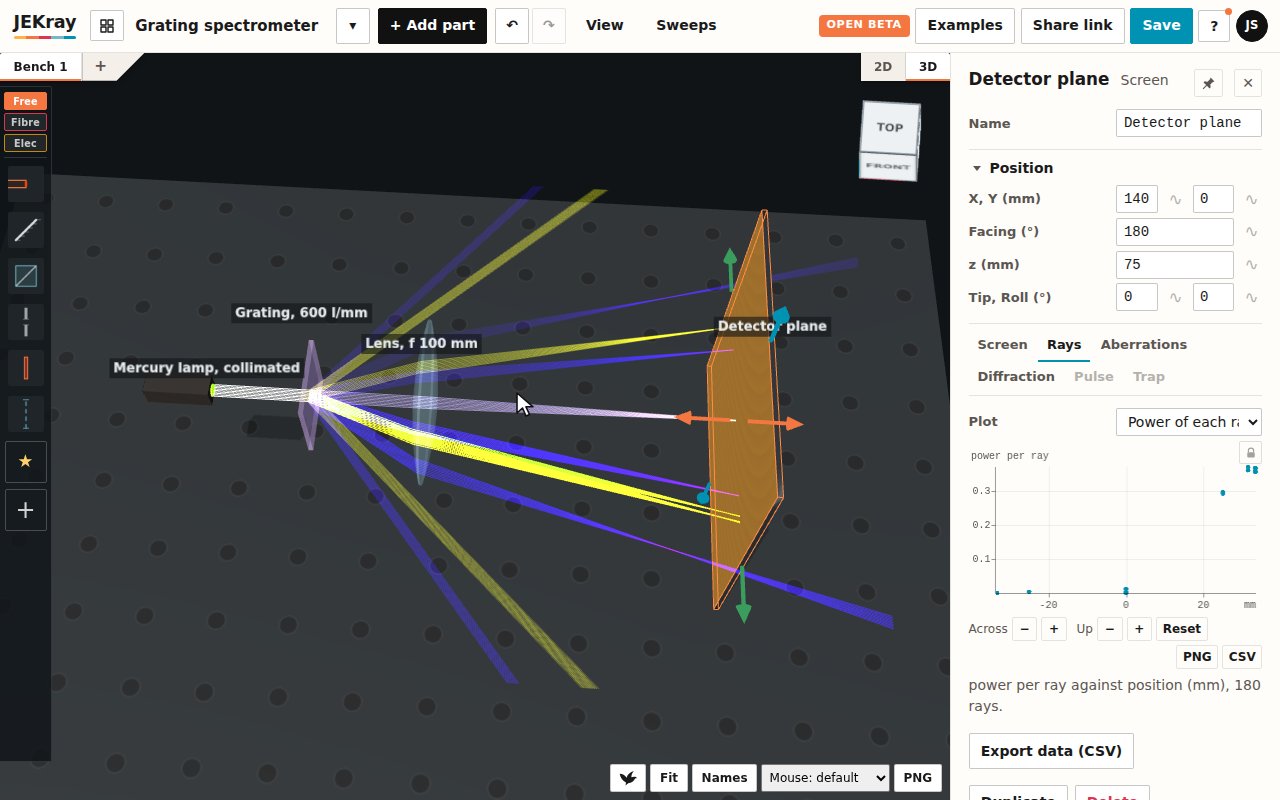The height and width of the screenshot is (800, 1280).
Task: Open the Sweeps menu
Action: (686, 26)
